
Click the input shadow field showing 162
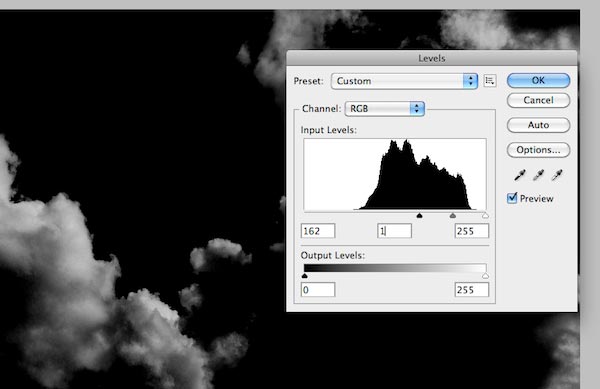pyautogui.click(x=318, y=231)
